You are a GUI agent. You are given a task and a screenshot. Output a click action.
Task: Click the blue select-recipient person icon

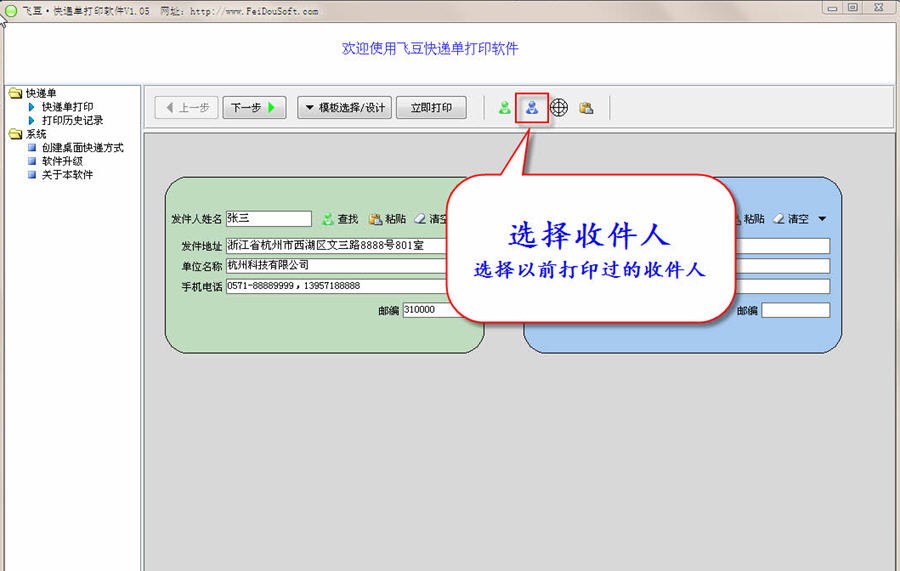[532, 107]
